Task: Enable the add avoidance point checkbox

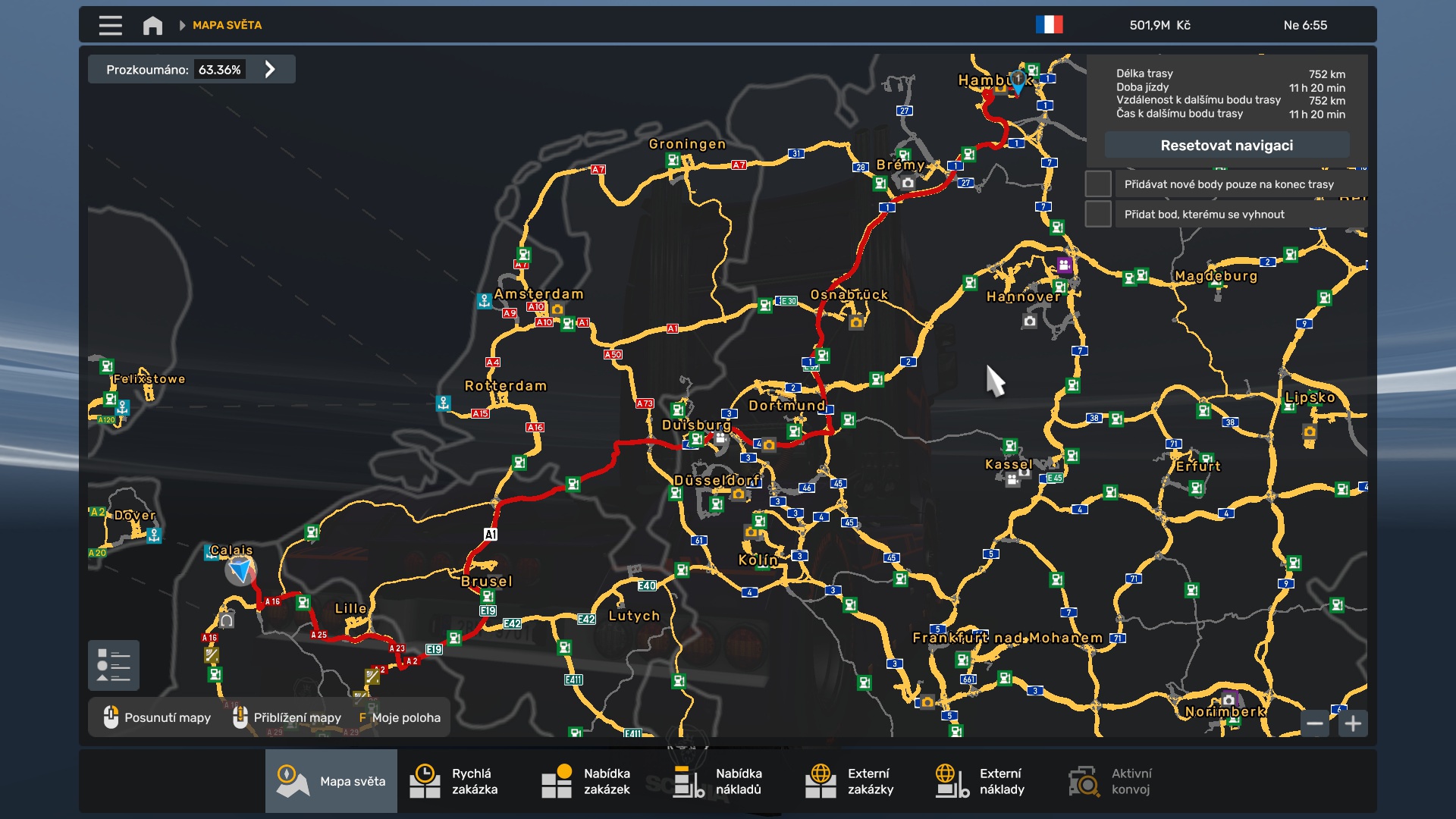Action: point(1097,215)
